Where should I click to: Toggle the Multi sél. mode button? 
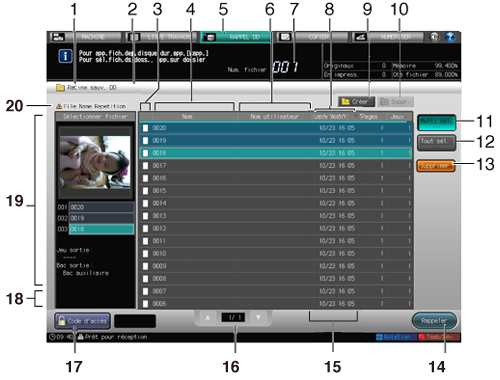[x=436, y=122]
